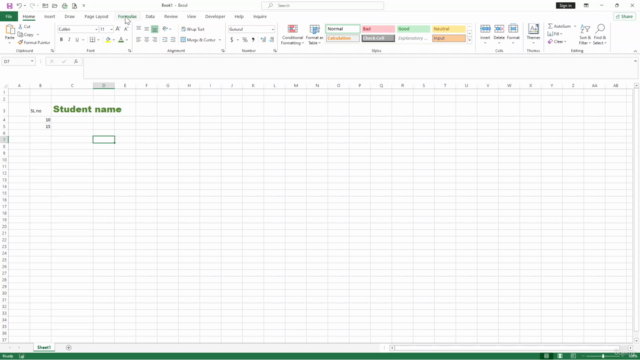Open the File tab
This screenshot has height=360, width=640.
tap(9, 17)
